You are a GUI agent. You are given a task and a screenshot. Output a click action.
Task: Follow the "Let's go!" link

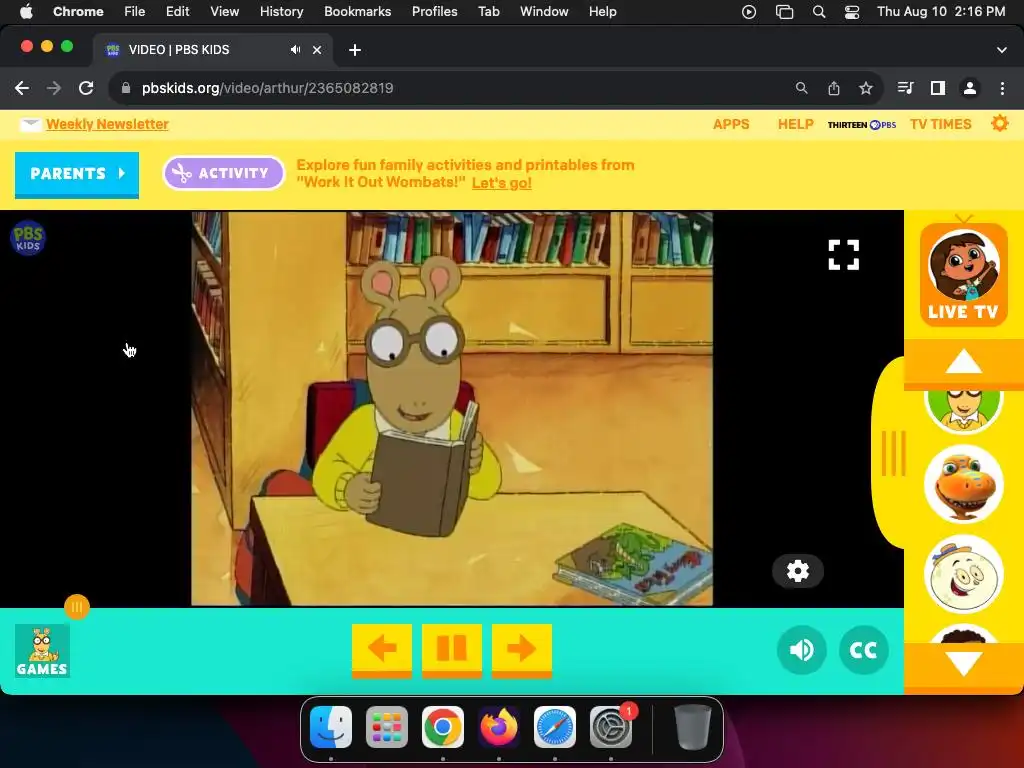502,183
